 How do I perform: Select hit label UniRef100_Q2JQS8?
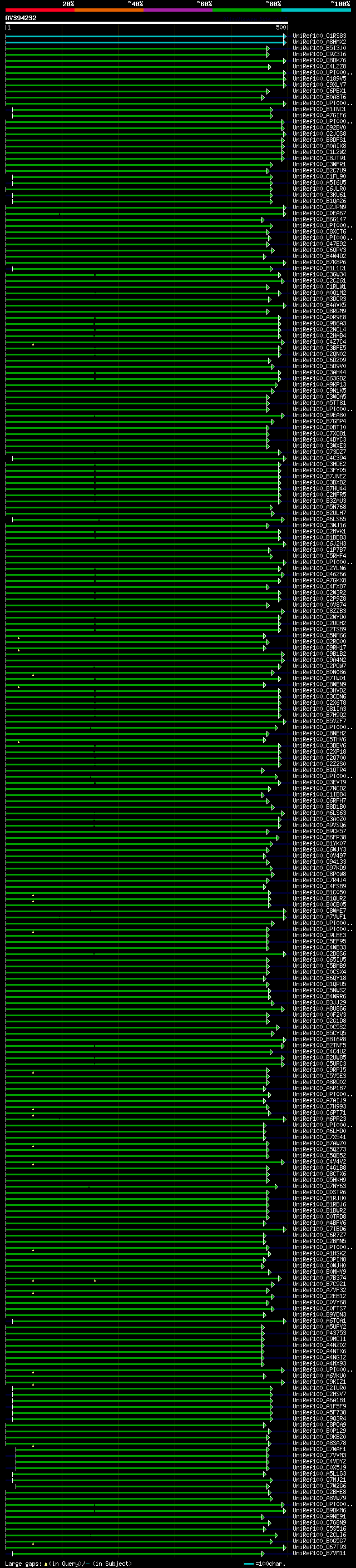[x=319, y=134]
